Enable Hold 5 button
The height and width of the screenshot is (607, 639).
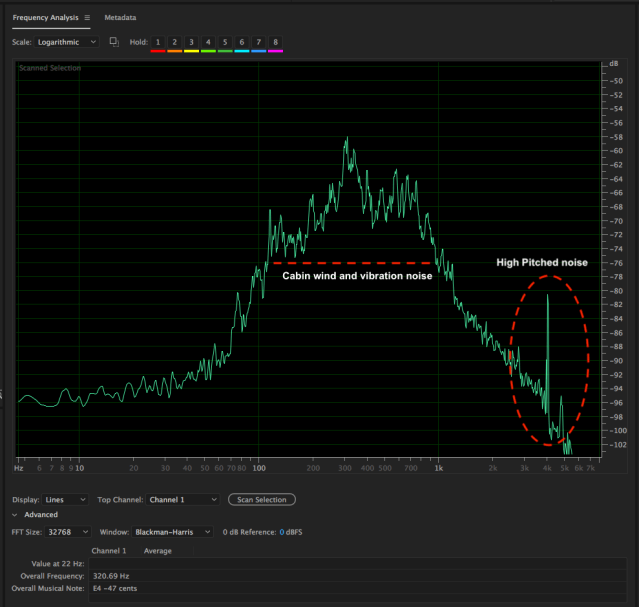225,43
